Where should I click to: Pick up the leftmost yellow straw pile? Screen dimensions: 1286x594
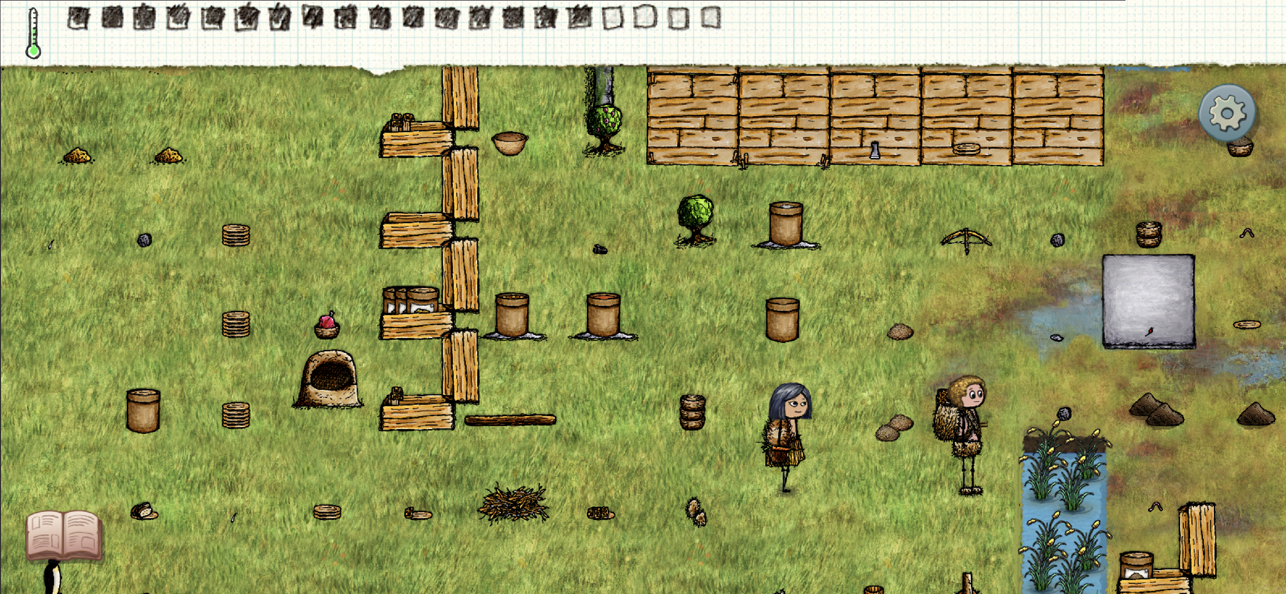(77, 155)
